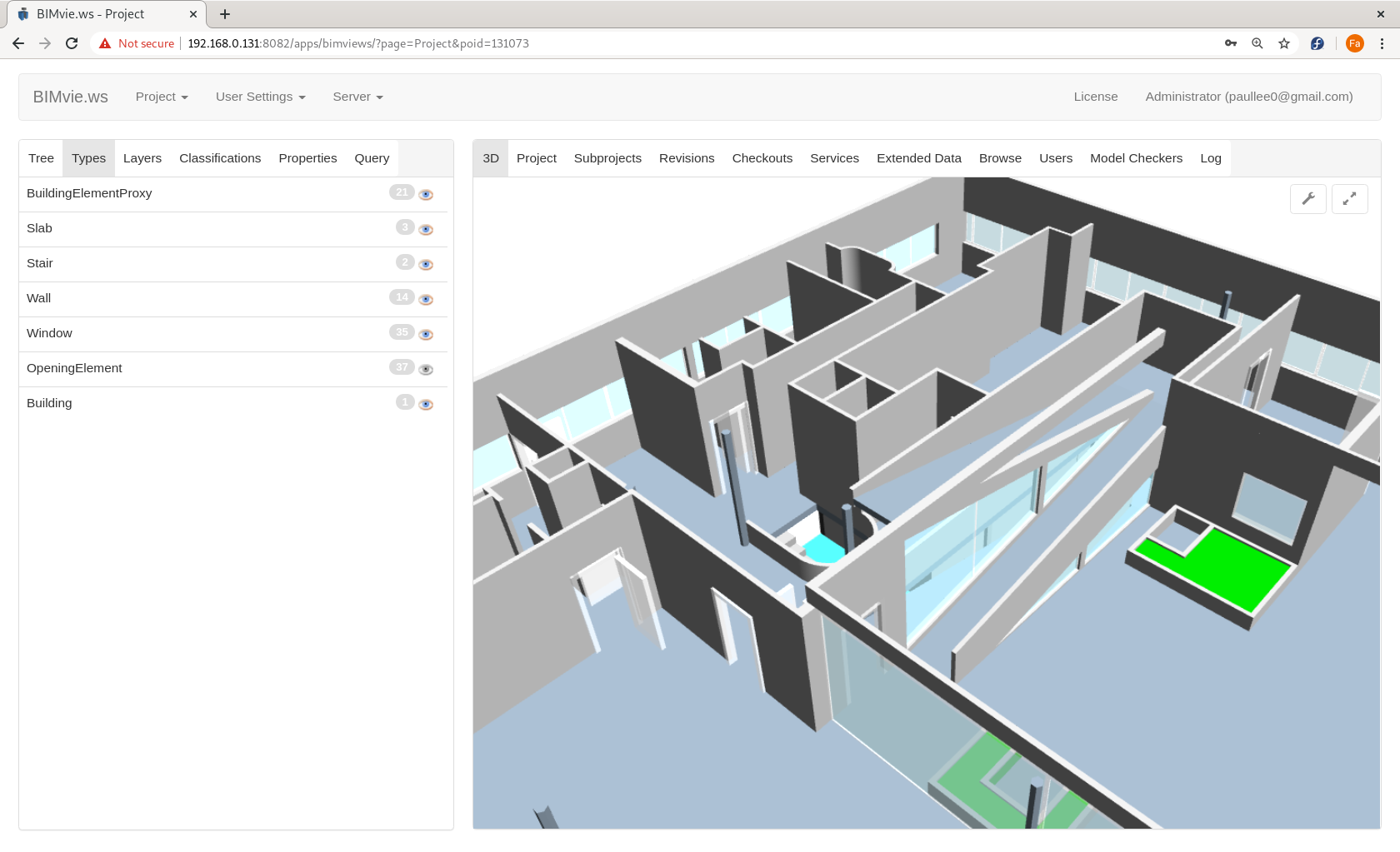Switch to the Revisions tab
Screen dimensions: 1400x852
click(x=687, y=158)
